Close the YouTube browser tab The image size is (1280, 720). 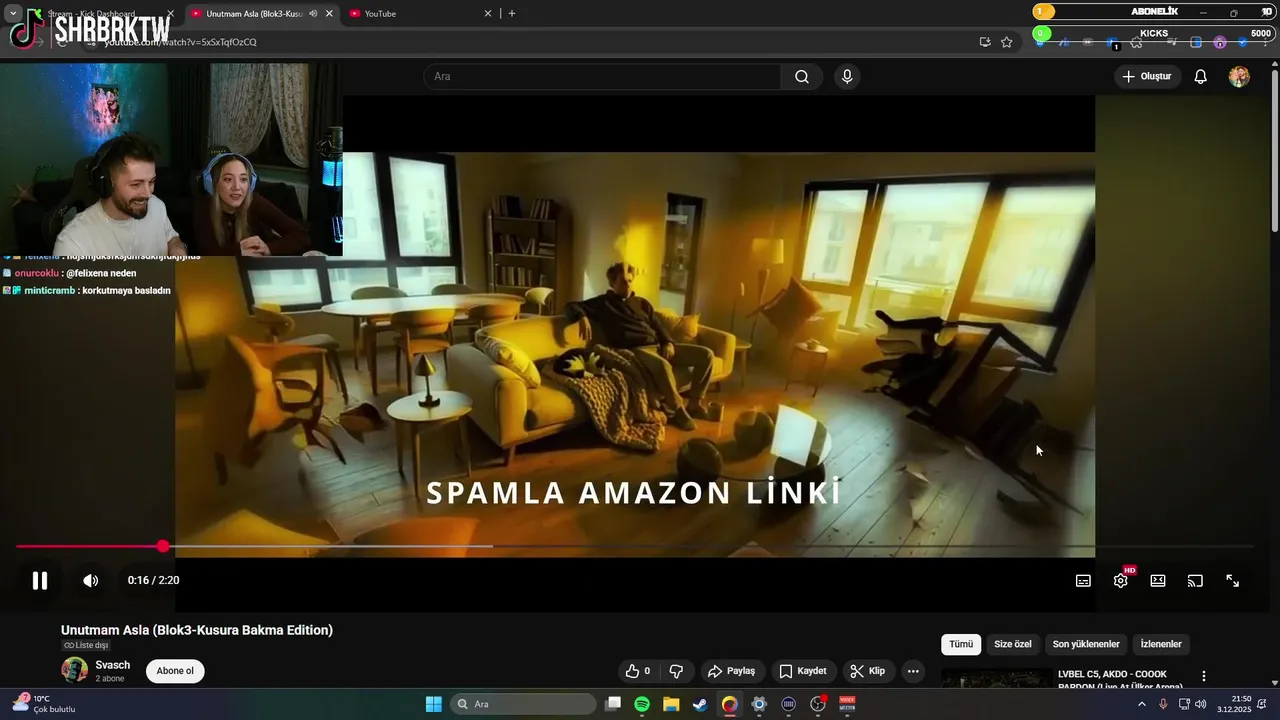pyautogui.click(x=488, y=14)
